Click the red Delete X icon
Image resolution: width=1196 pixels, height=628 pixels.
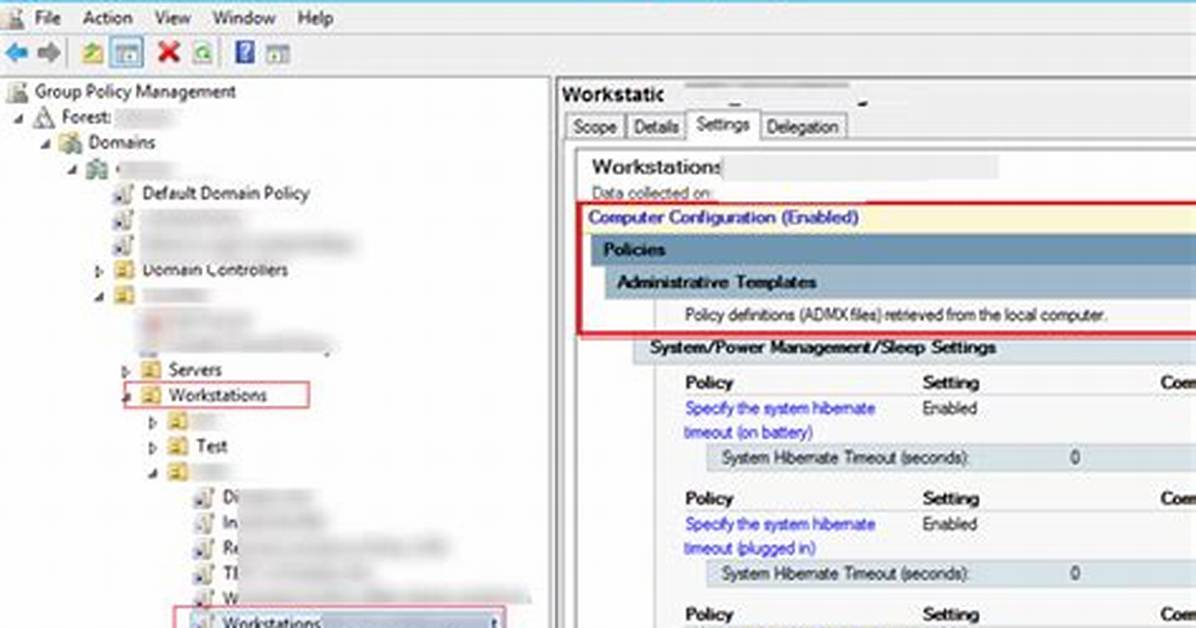point(169,52)
